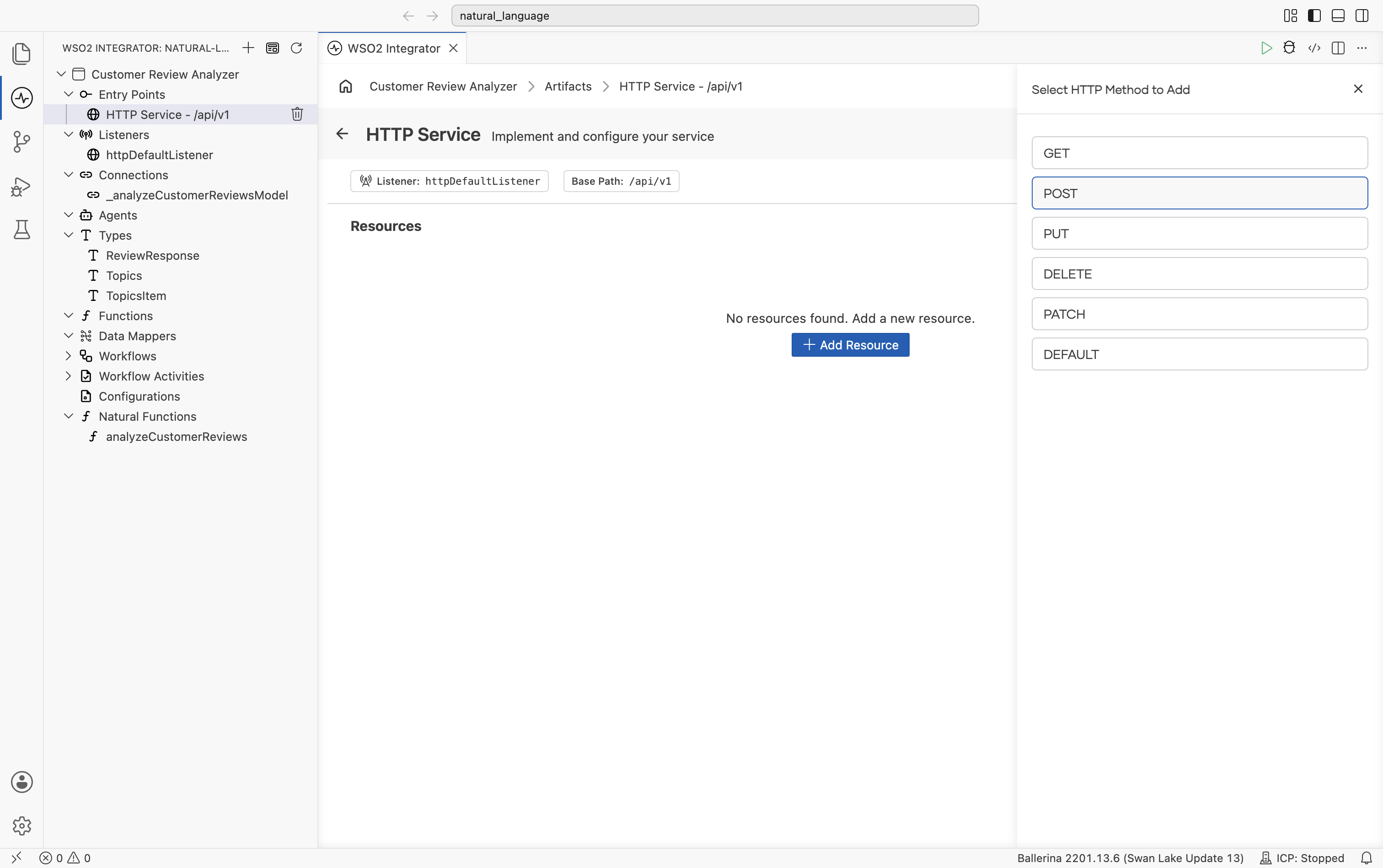Open notifications bell in status bar
The image size is (1383, 868).
click(x=1367, y=857)
